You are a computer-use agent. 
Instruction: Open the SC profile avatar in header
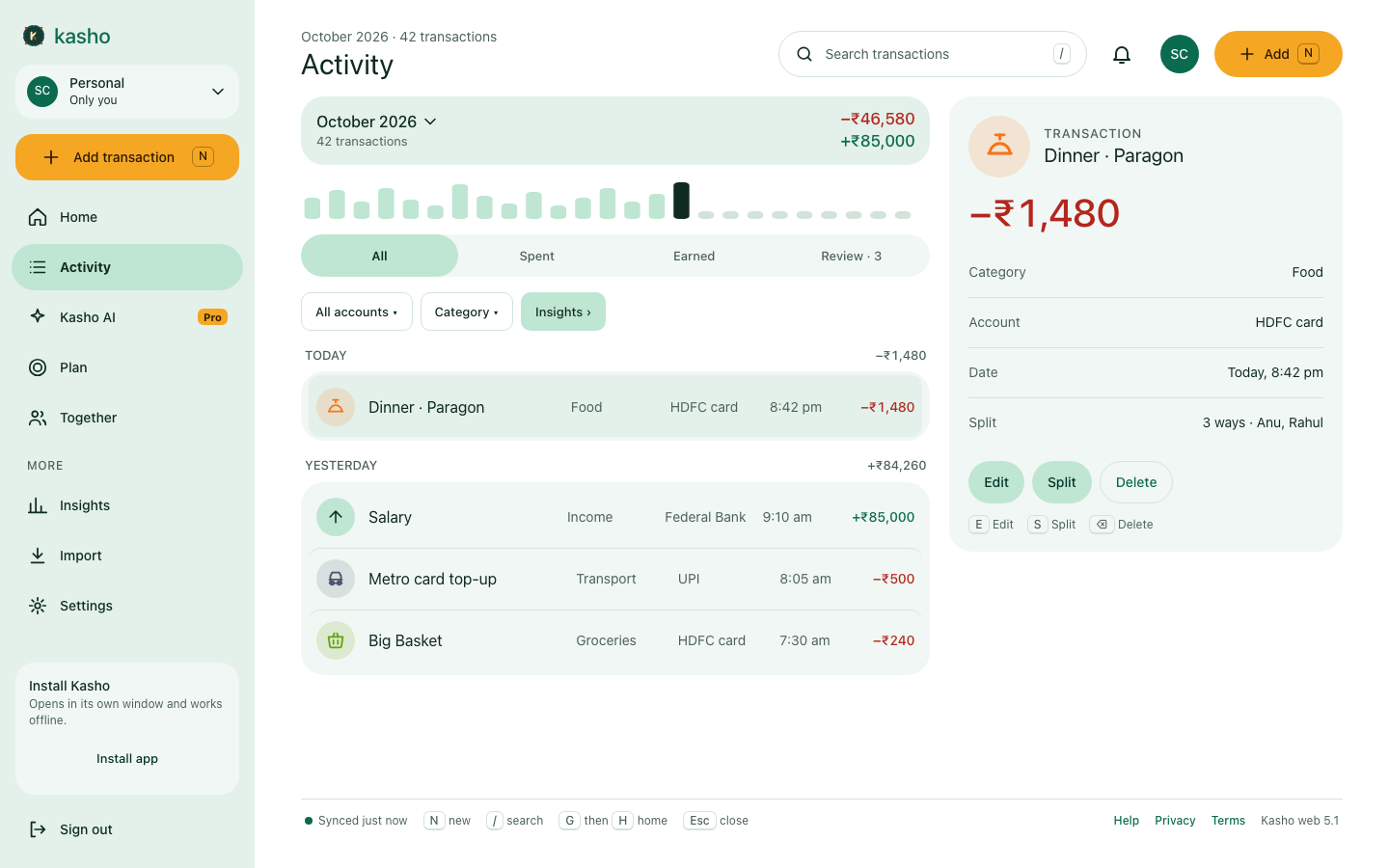point(1180,54)
